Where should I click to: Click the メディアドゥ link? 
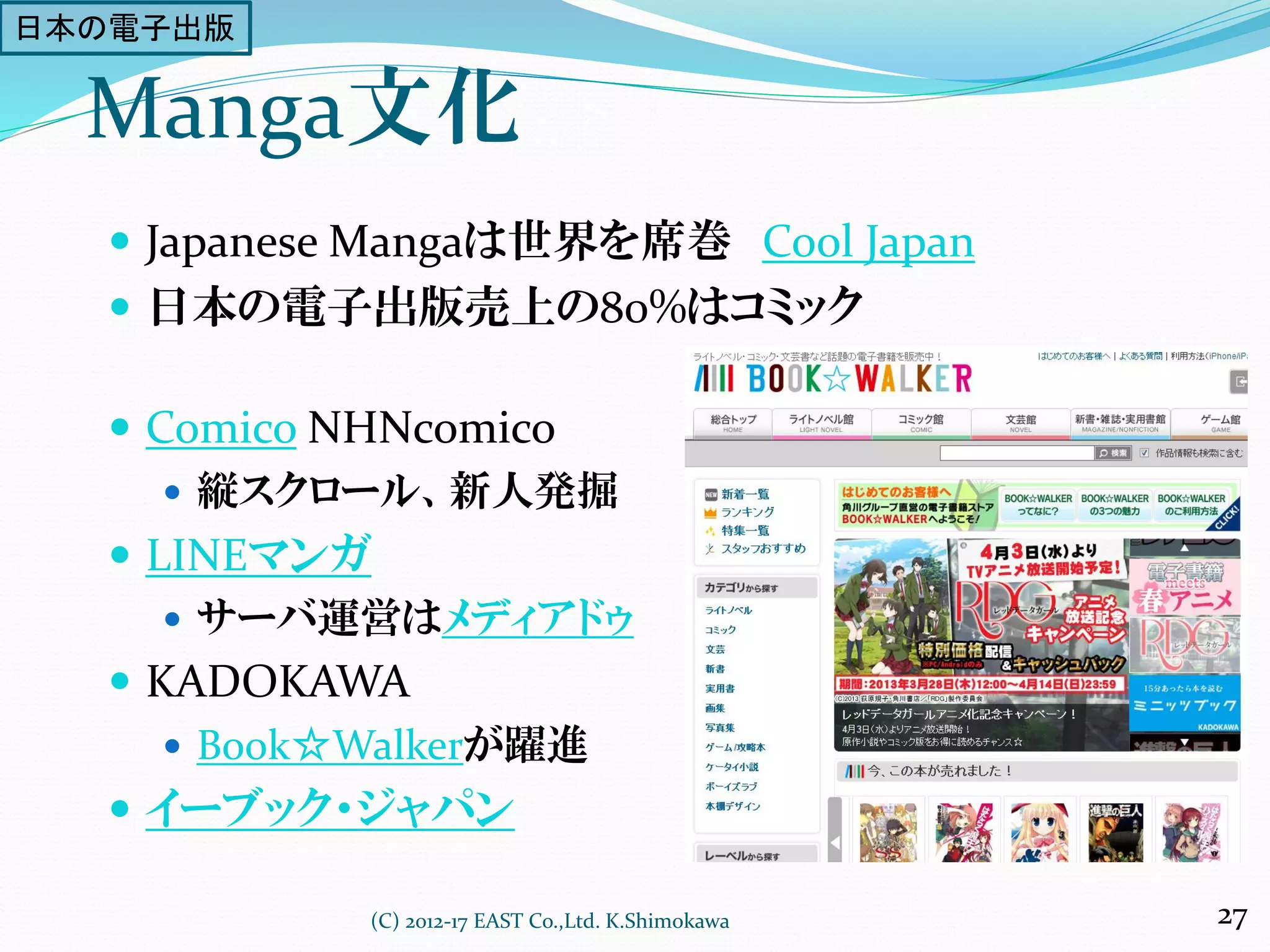coord(538,618)
